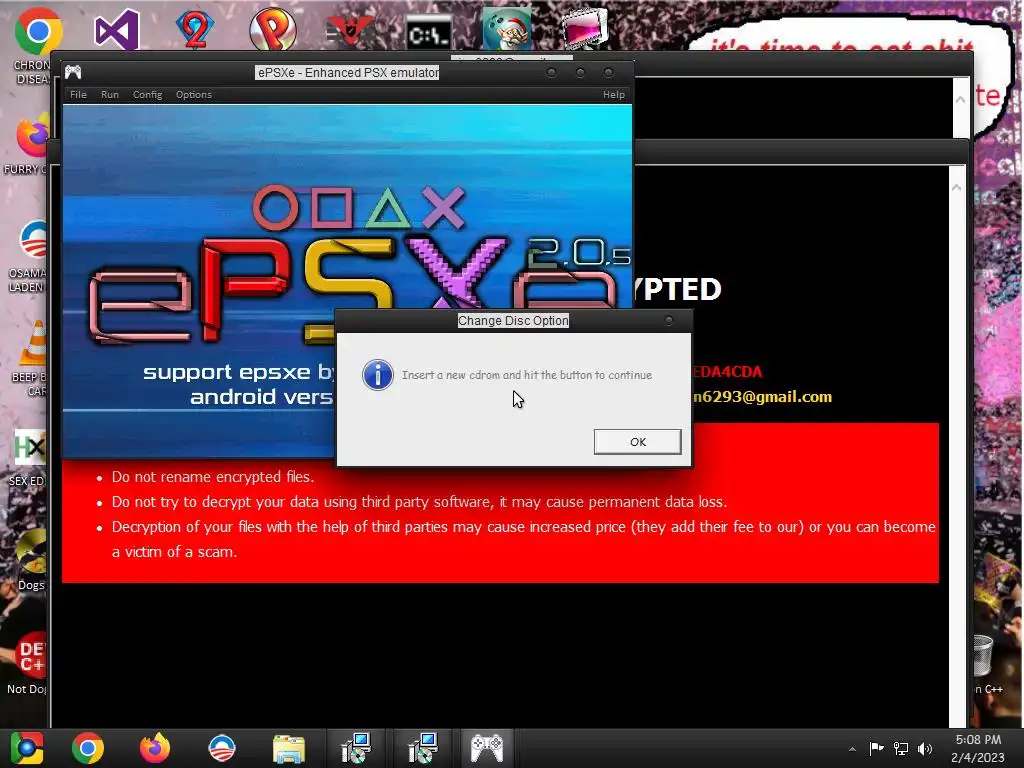Open Firefox from the taskbar
The image size is (1024, 768).
[155, 748]
